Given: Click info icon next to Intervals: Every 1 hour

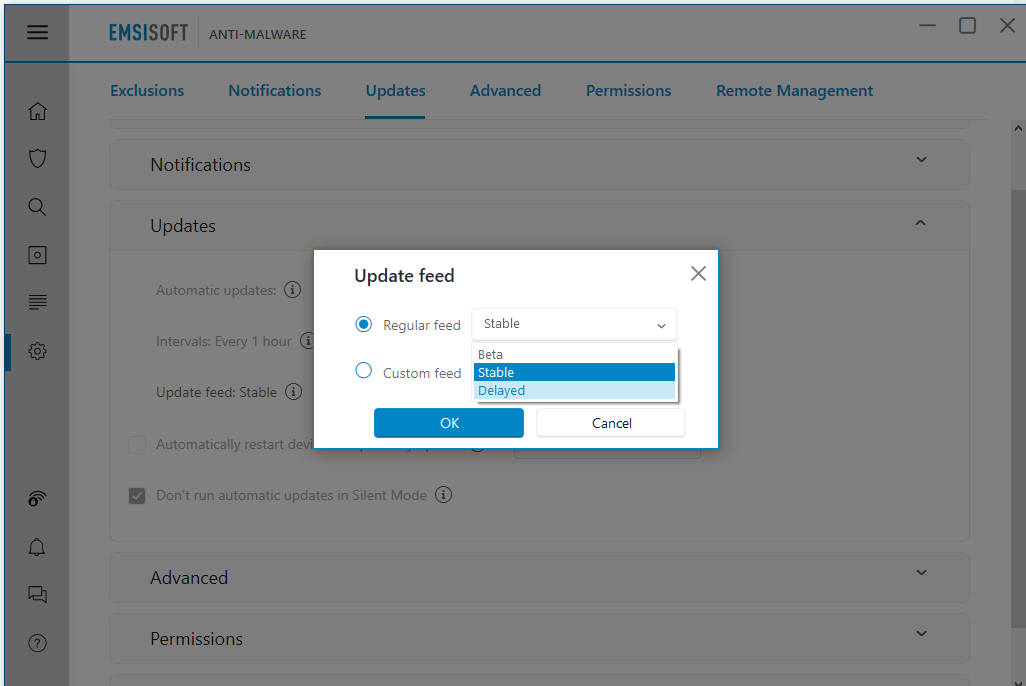Looking at the screenshot, I should point(307,340).
